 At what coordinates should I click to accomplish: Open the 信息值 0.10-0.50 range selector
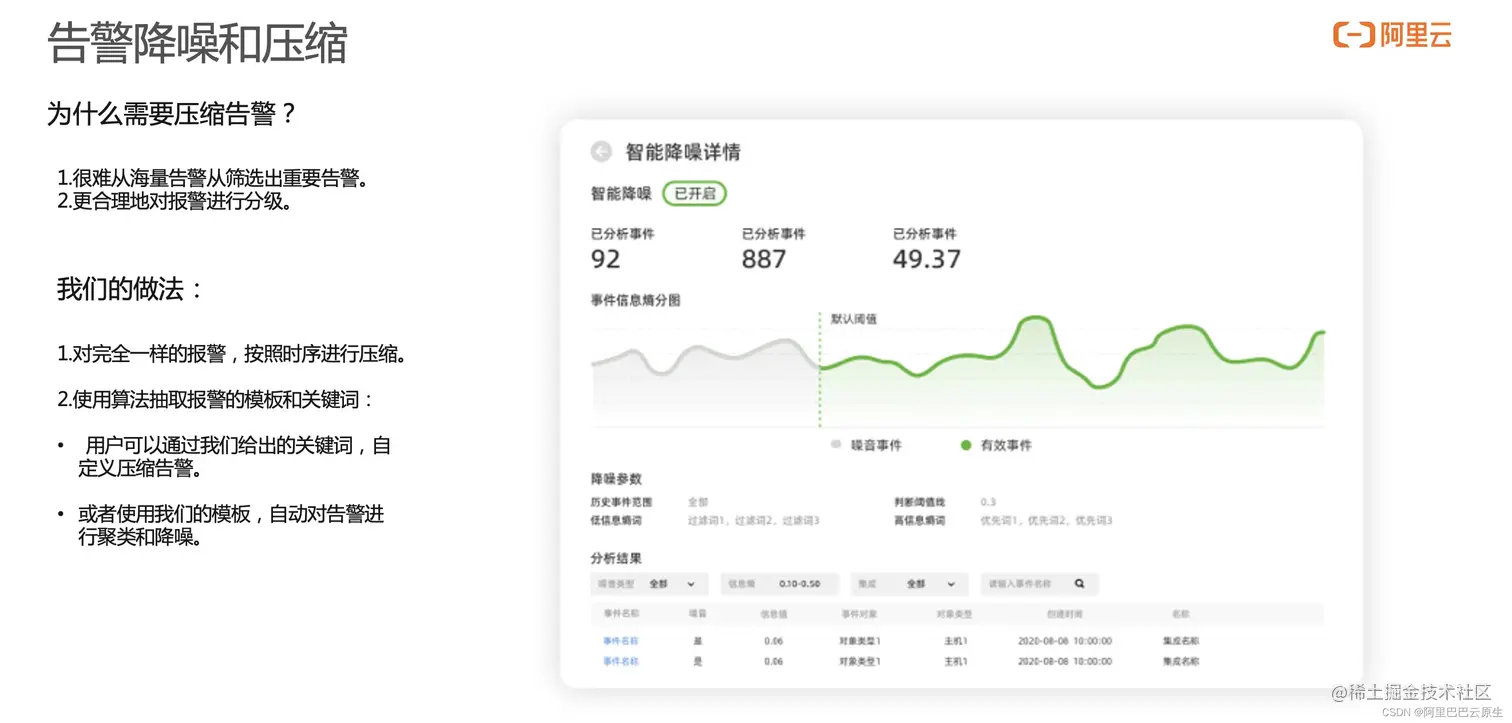pos(780,583)
